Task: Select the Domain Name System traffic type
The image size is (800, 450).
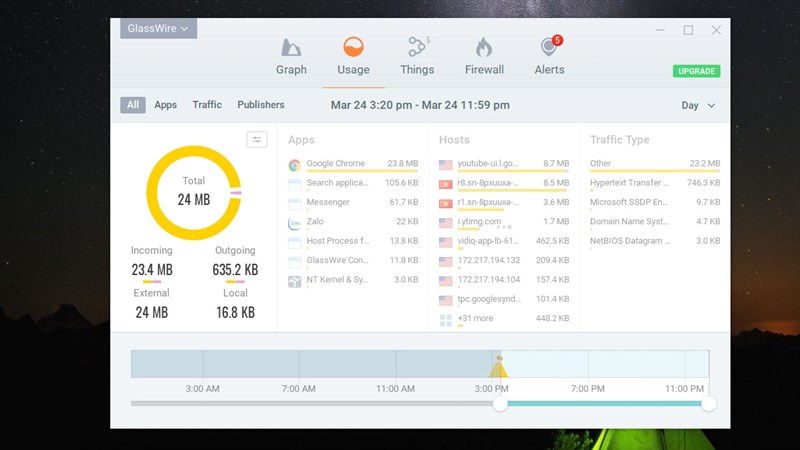Action: click(x=655, y=222)
